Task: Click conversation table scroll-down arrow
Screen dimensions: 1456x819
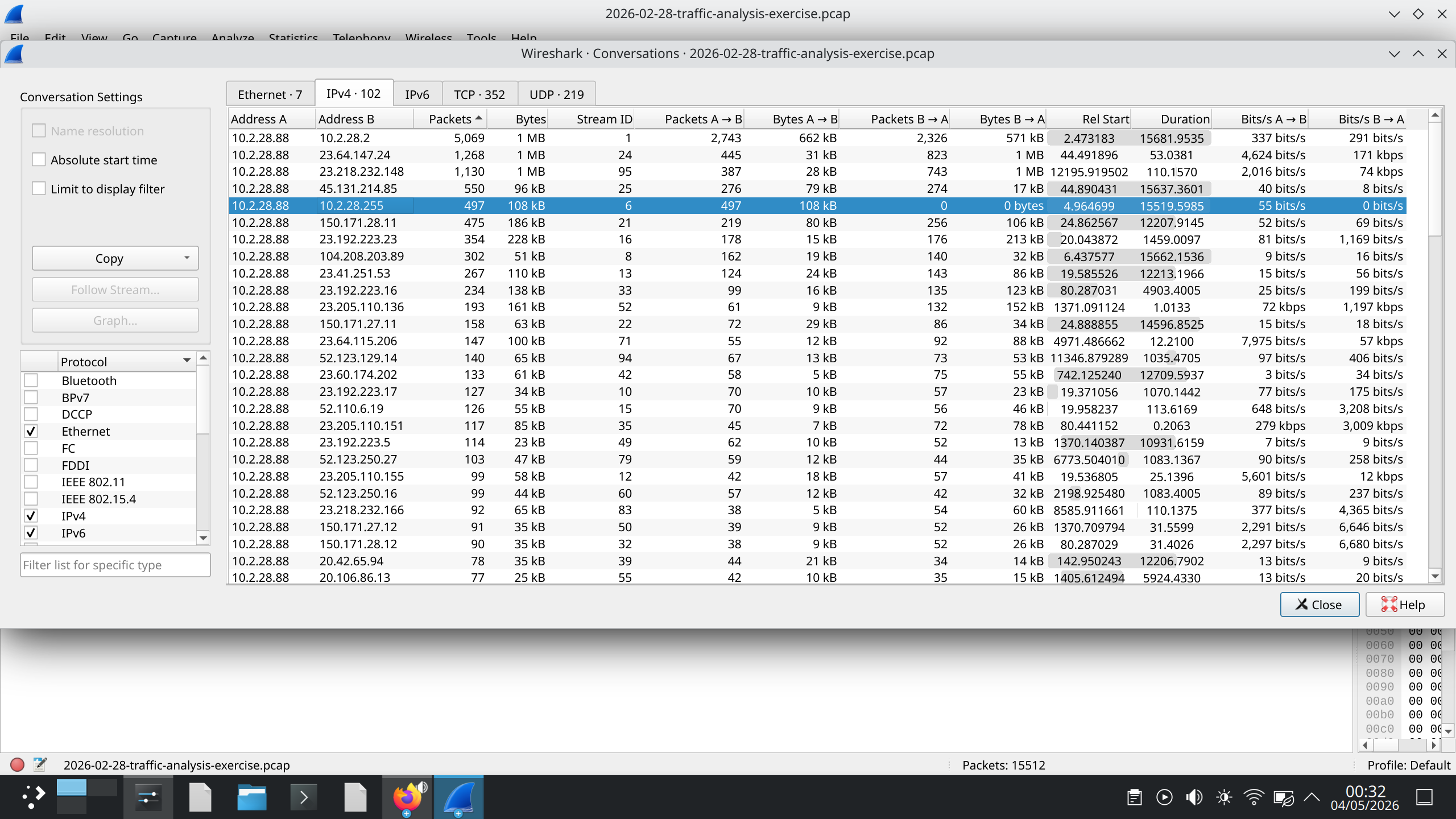Action: [1435, 576]
